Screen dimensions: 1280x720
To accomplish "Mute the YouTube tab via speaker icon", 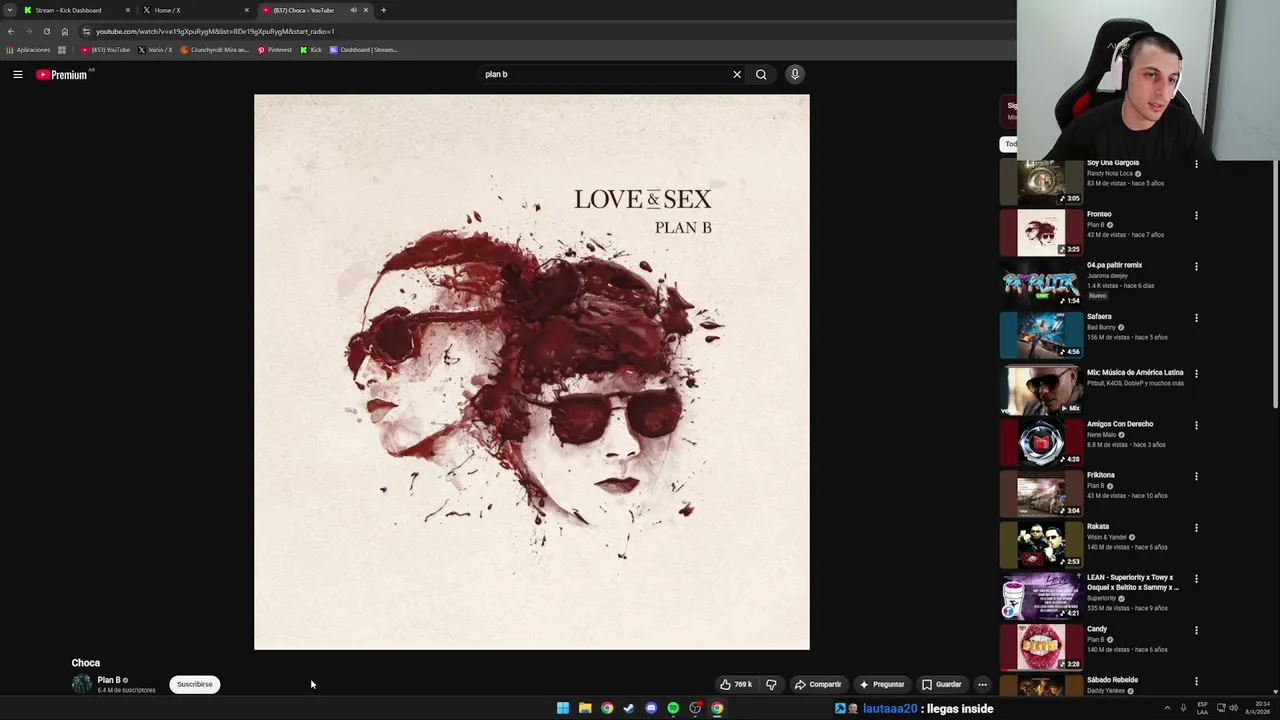I will [x=353, y=10].
